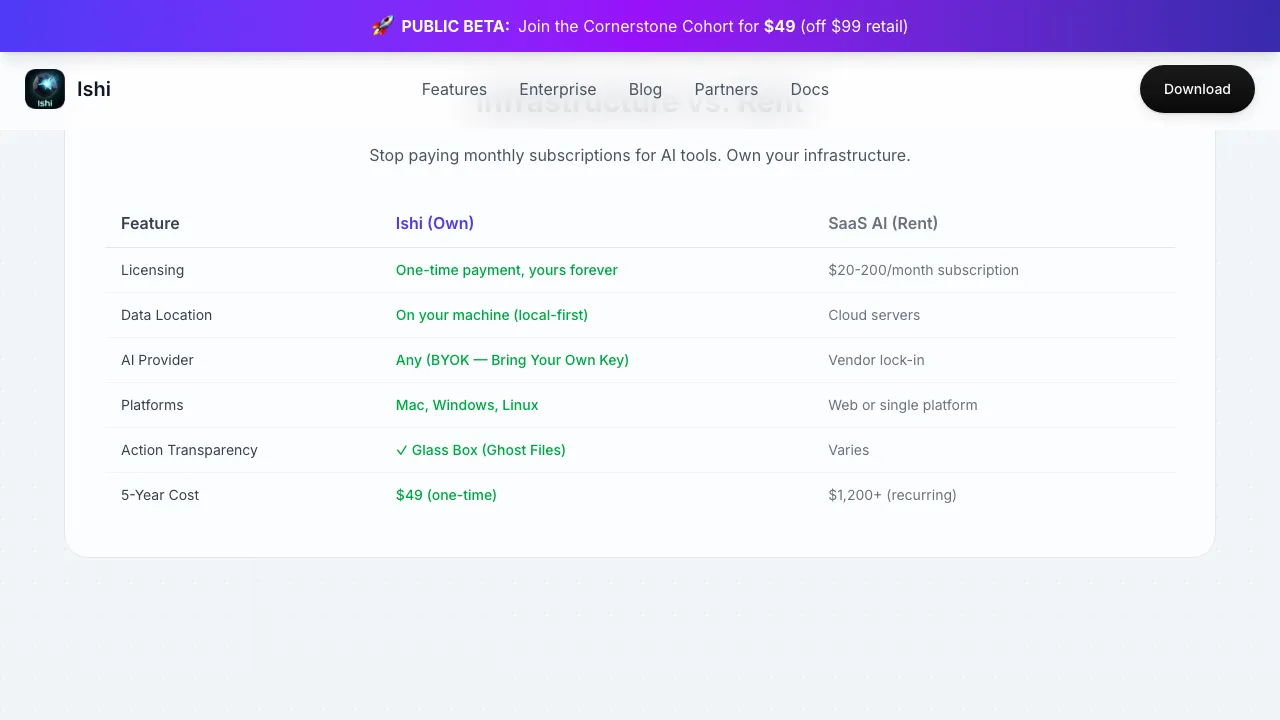Select the "Mac, Windows, Linux" platforms cell
Viewport: 1280px width, 720px height.
(467, 405)
